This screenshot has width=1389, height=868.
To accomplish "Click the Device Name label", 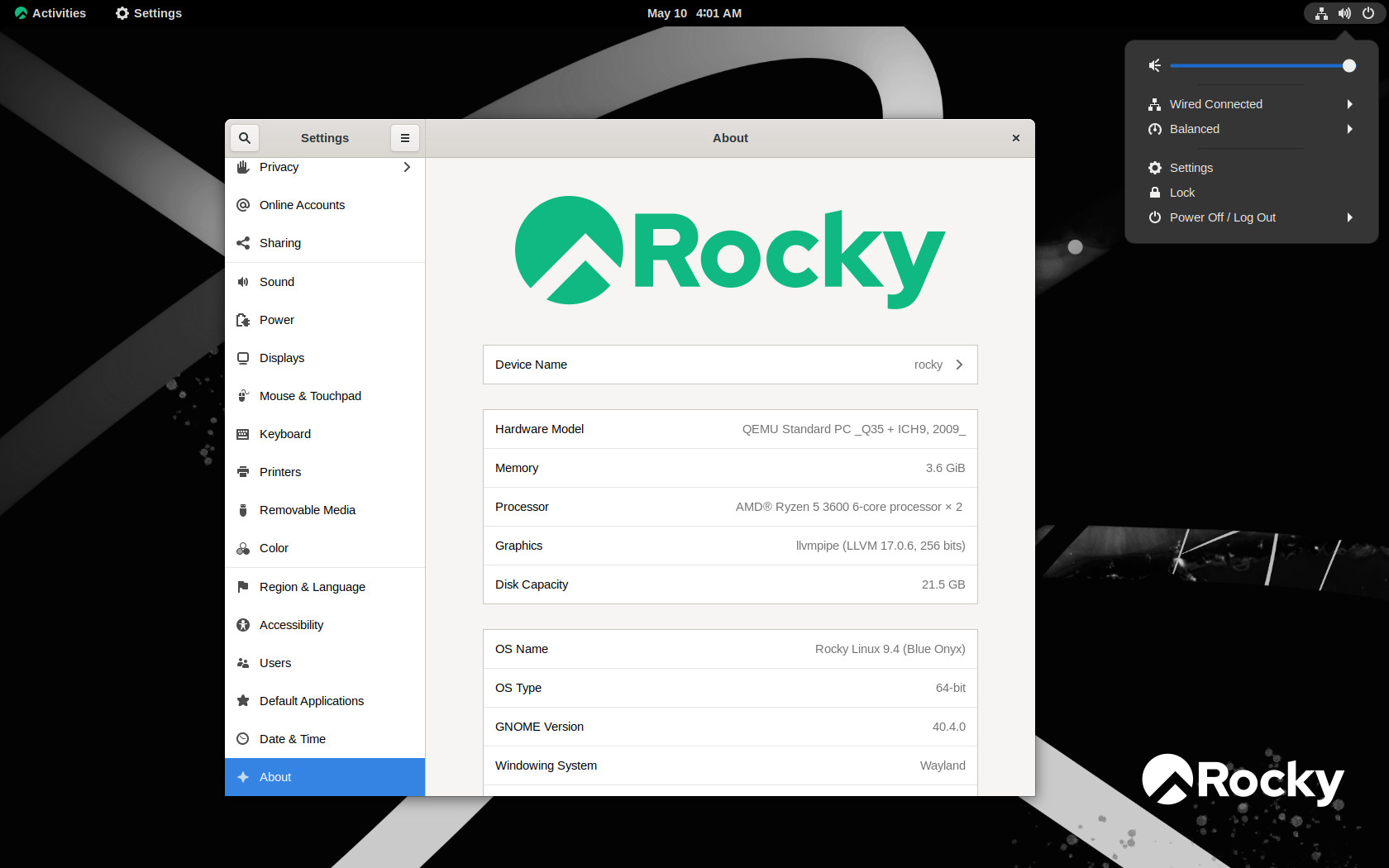I will (x=531, y=365).
